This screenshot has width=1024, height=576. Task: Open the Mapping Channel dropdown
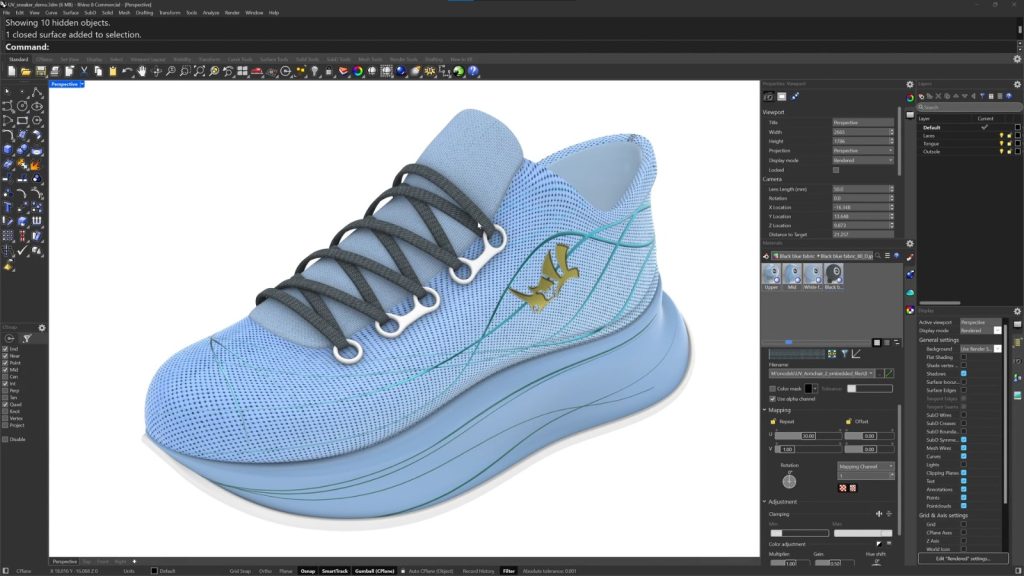[865, 466]
